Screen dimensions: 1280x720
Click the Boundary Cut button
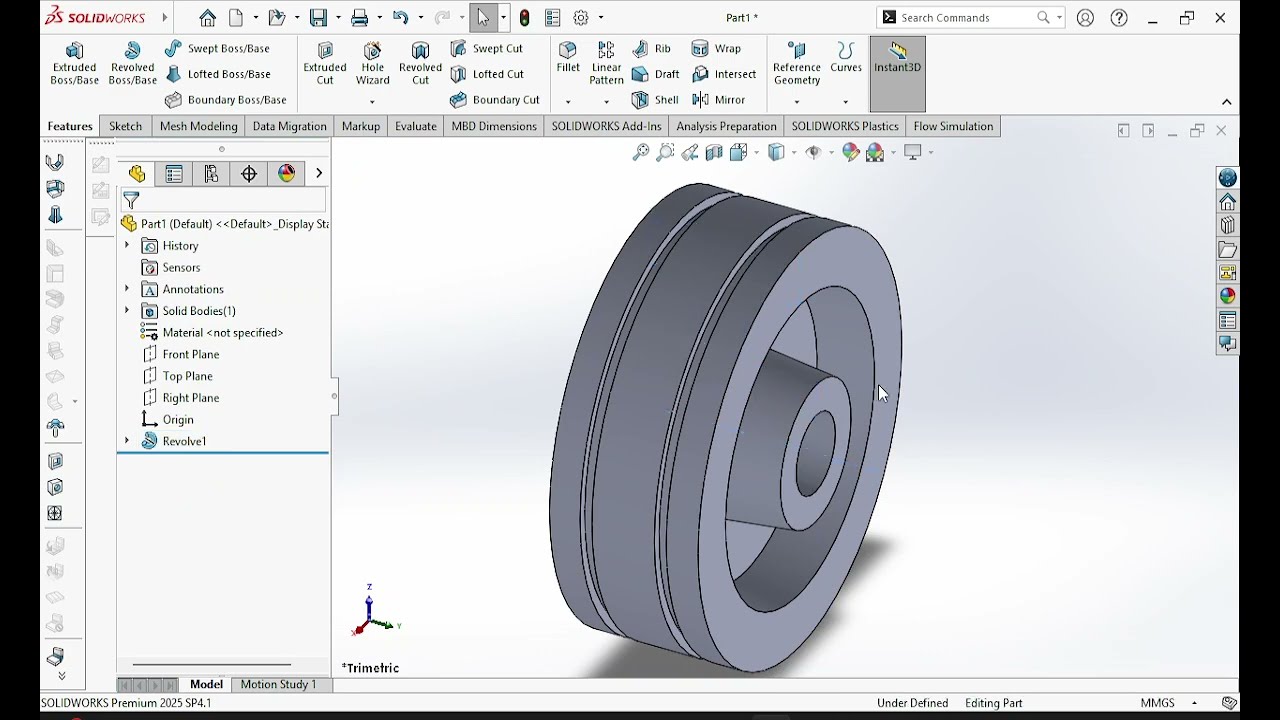(x=495, y=100)
